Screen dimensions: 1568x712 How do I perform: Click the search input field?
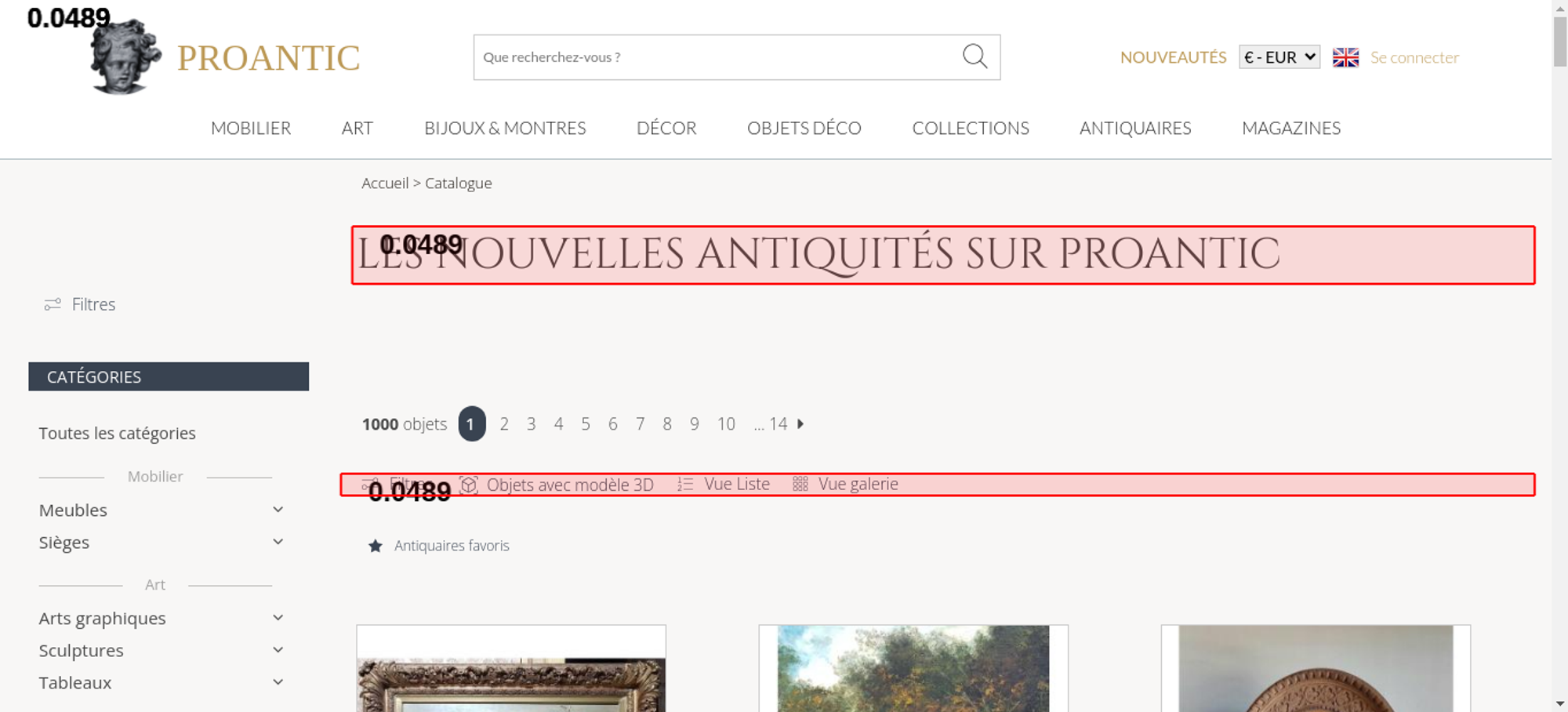[713, 57]
